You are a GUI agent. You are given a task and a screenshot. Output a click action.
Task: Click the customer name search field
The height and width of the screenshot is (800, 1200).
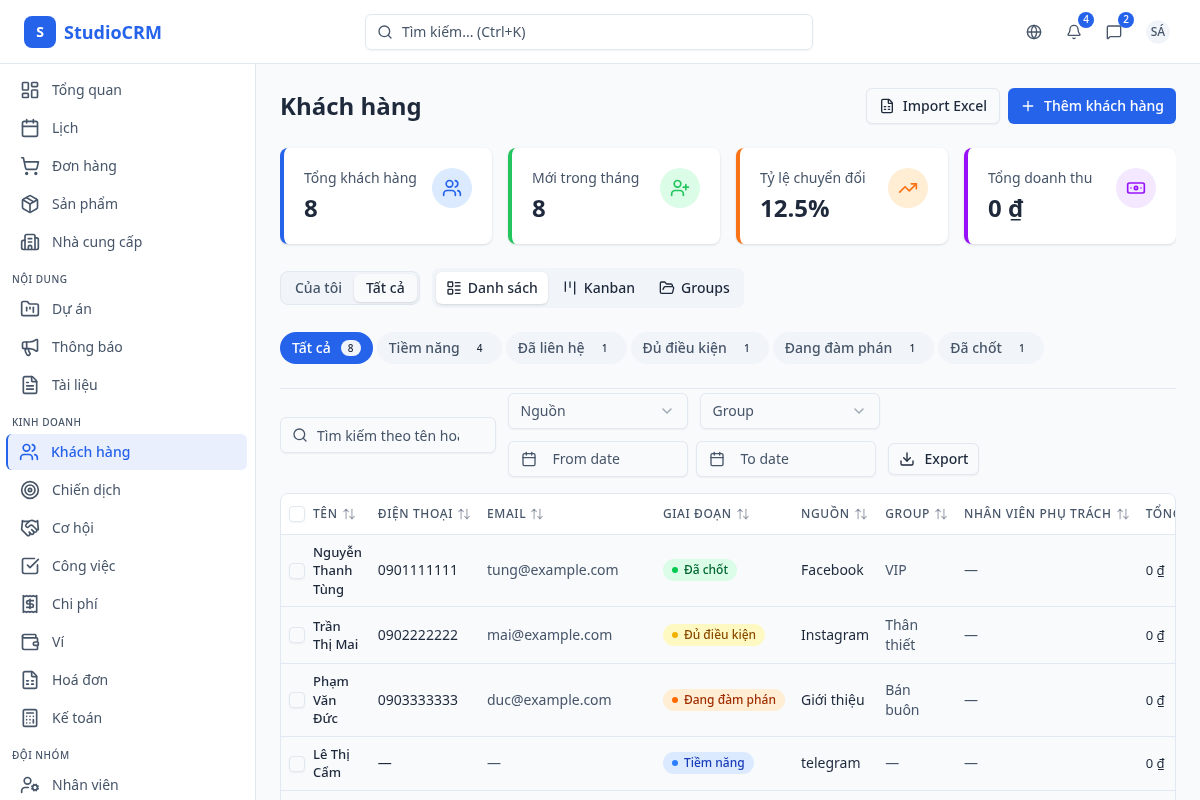pos(388,434)
